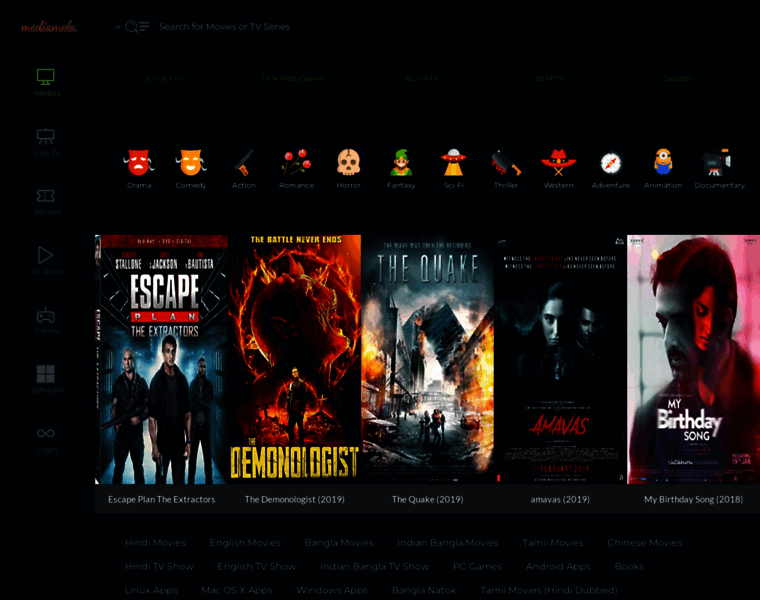Select the Thriller genre cleaver icon

[x=506, y=162]
